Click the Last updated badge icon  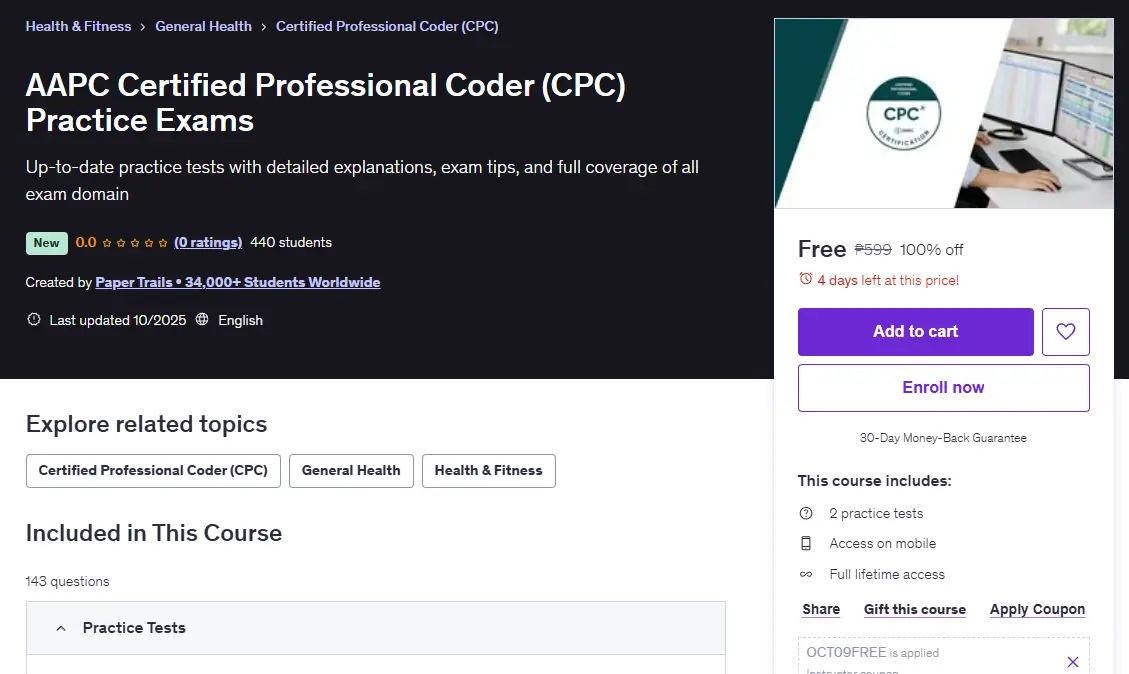click(x=33, y=319)
